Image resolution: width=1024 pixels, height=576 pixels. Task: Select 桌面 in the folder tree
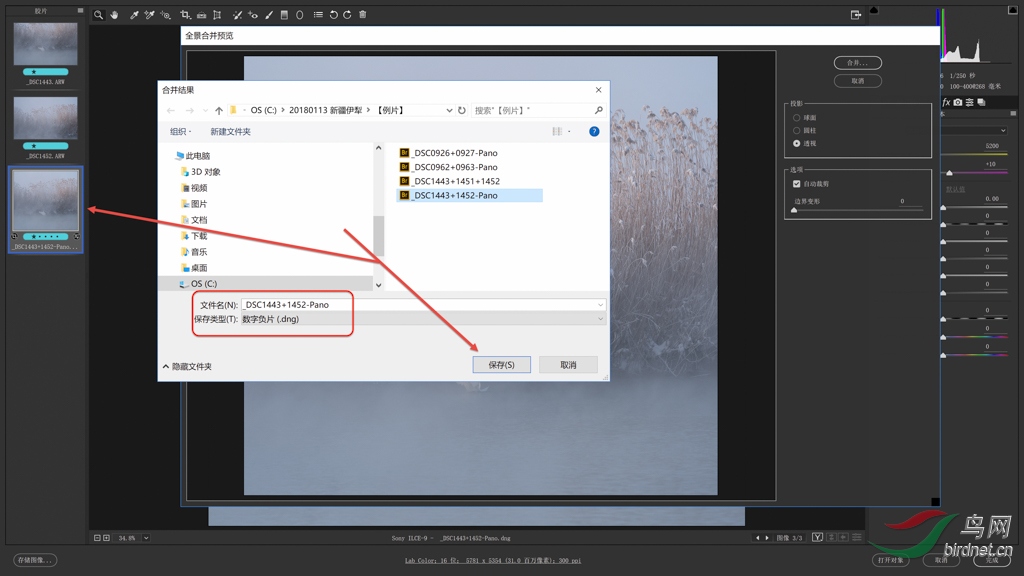[x=199, y=268]
